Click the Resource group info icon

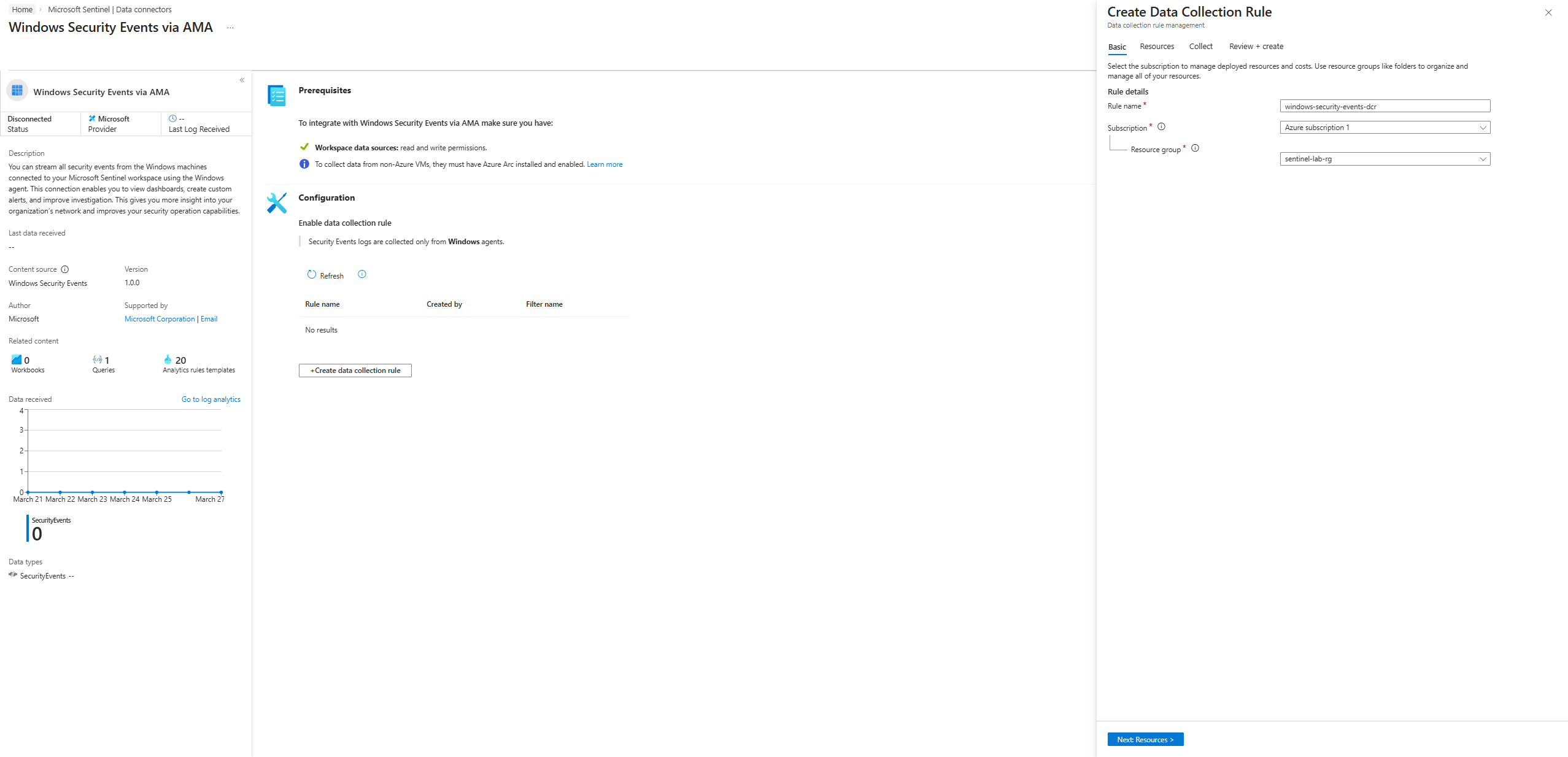[x=1195, y=148]
